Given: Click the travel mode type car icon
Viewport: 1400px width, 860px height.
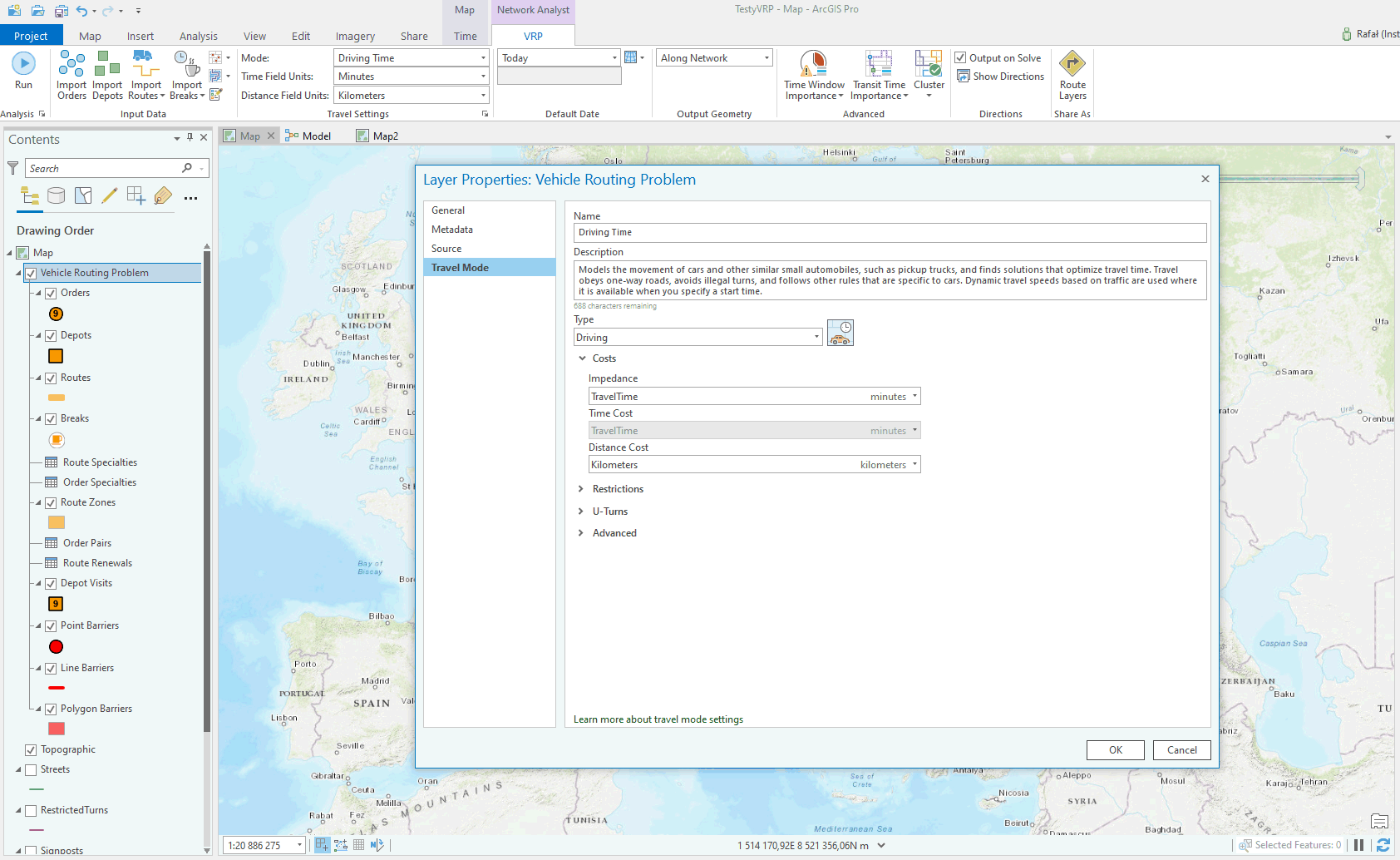Looking at the screenshot, I should (840, 333).
